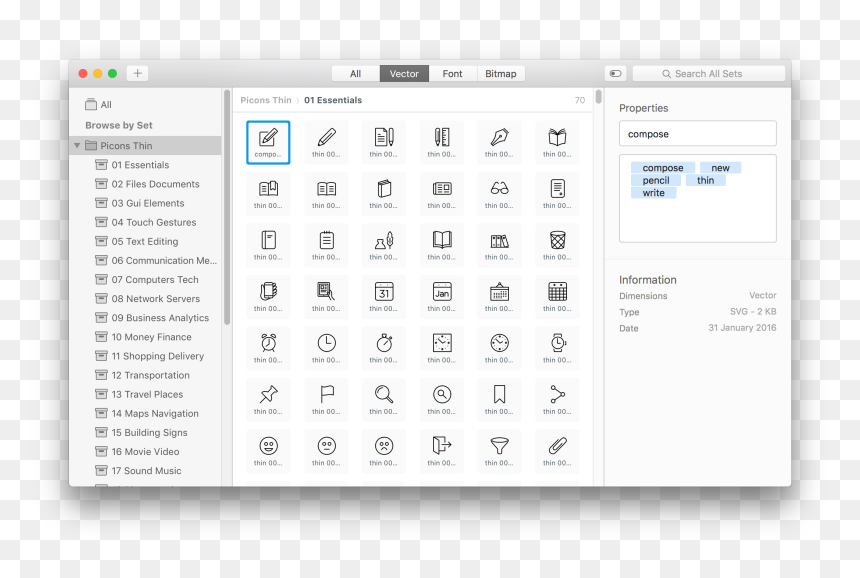860x578 pixels.
Task: Select the 'write' tag
Action: point(654,193)
